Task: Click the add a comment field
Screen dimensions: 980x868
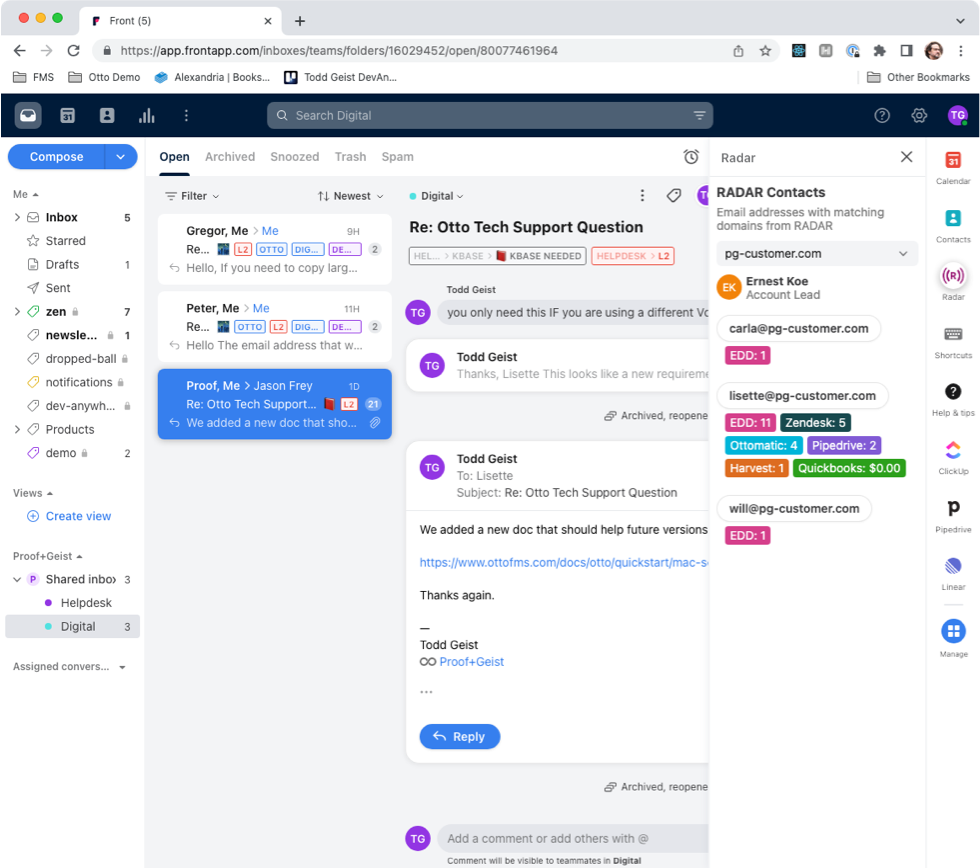Action: pyautogui.click(x=574, y=839)
